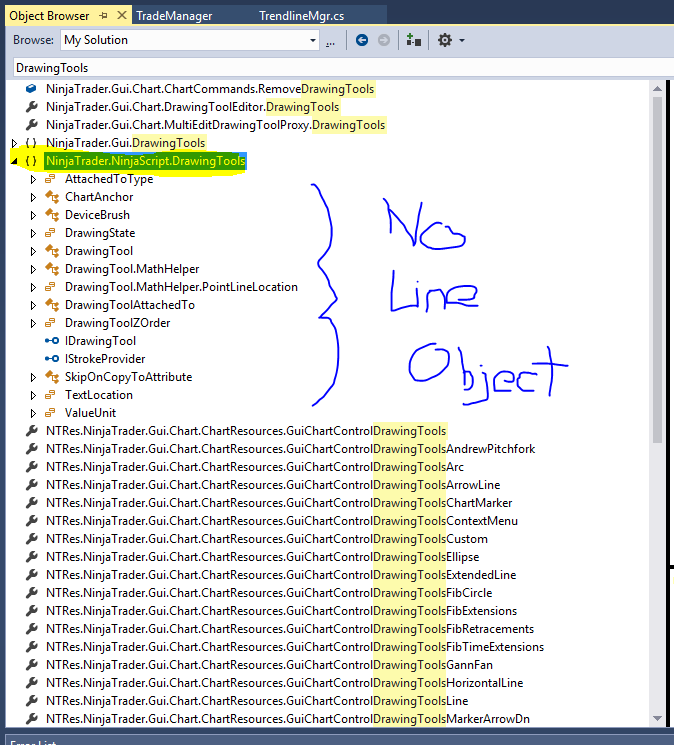Select the IDrawingTool interface
The image size is (674, 745).
click(100, 341)
